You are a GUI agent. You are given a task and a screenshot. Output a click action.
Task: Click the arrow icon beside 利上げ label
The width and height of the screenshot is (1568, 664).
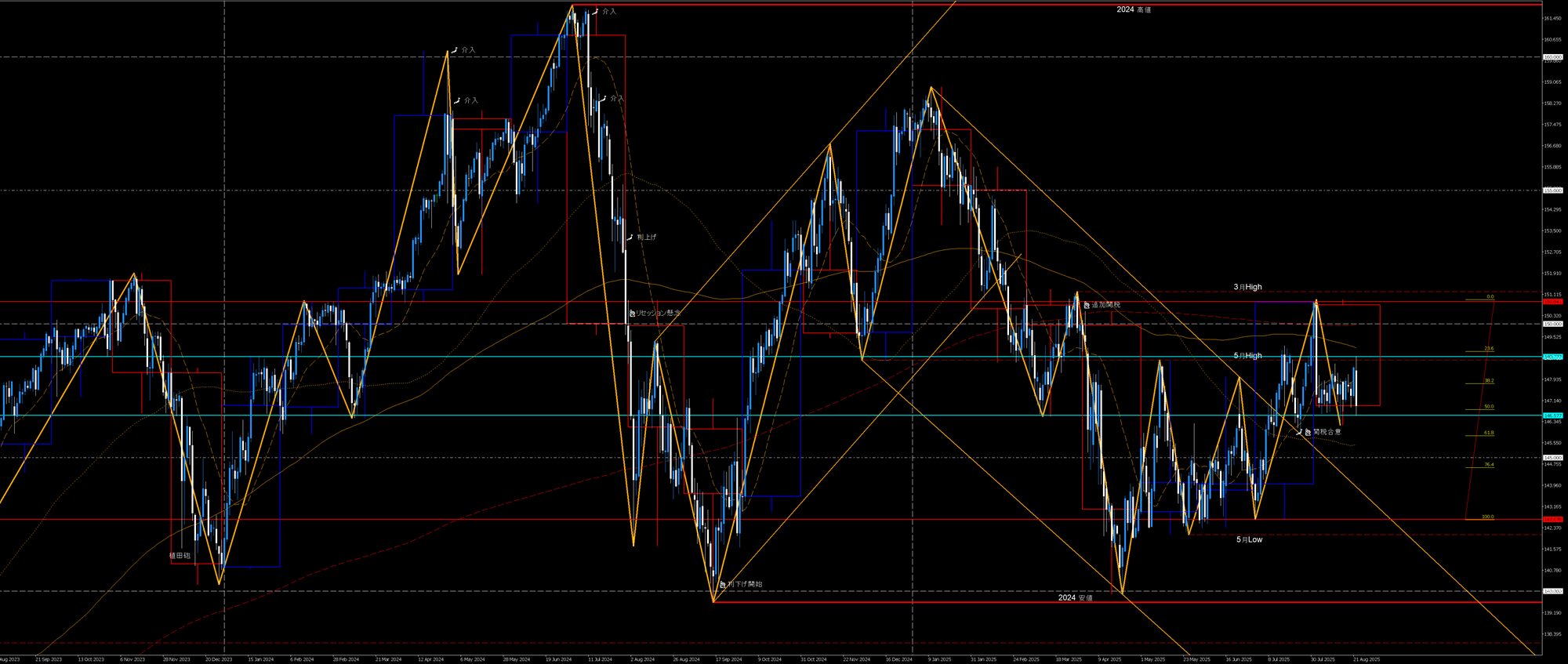pyautogui.click(x=630, y=237)
